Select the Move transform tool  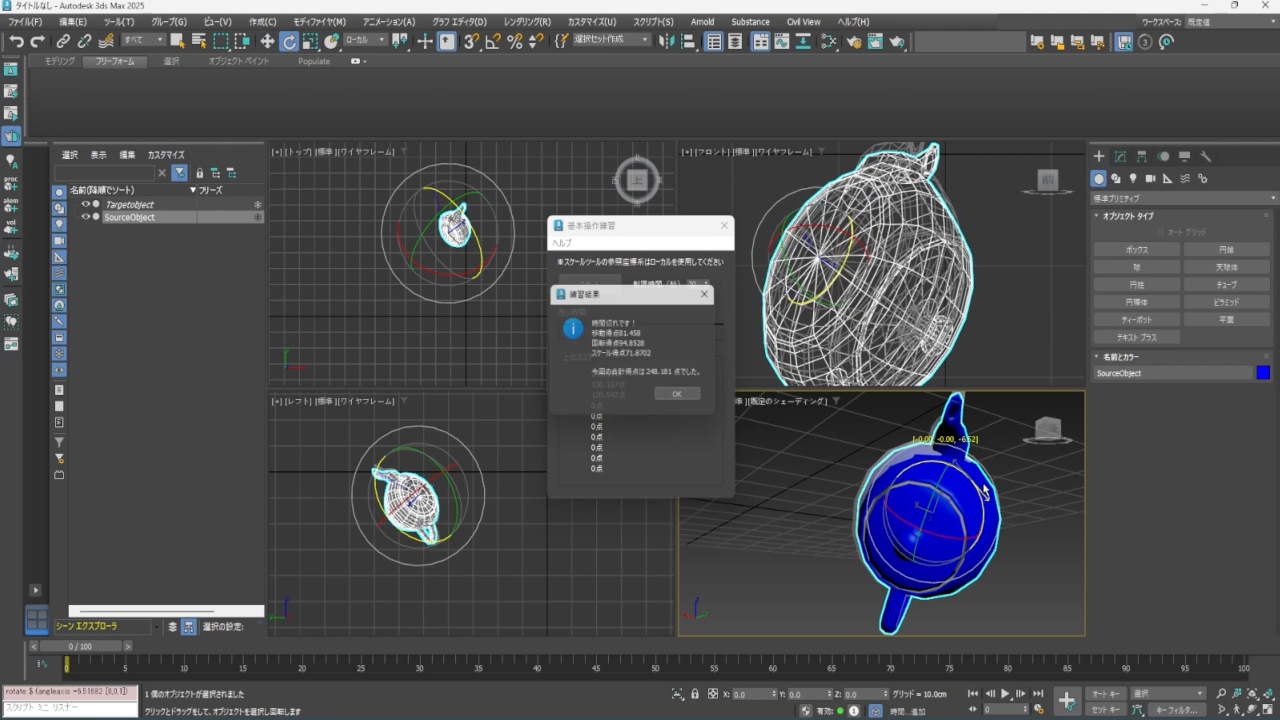point(267,41)
